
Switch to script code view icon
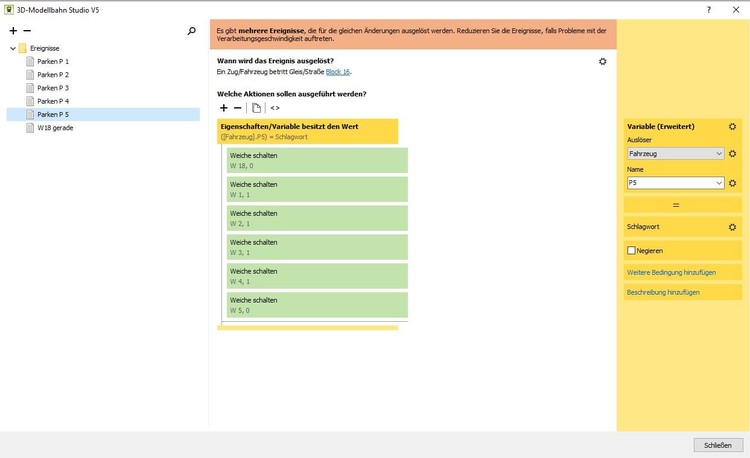[275, 108]
